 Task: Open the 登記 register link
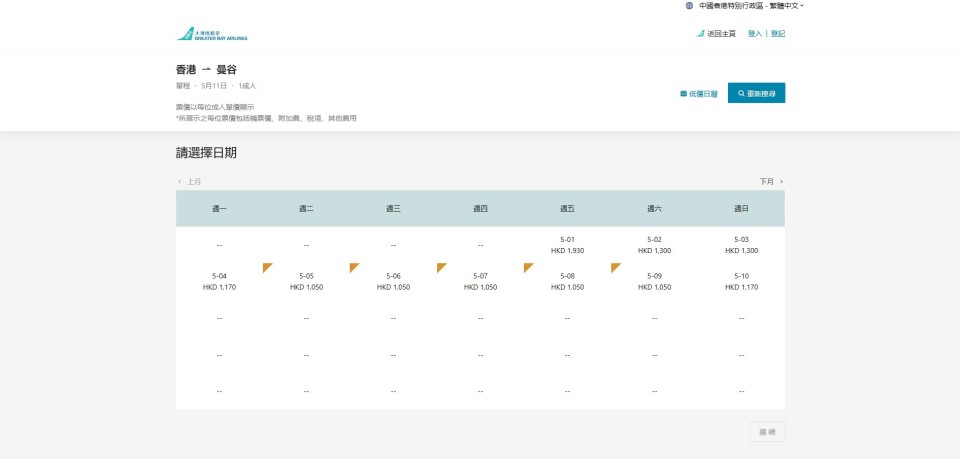778,34
